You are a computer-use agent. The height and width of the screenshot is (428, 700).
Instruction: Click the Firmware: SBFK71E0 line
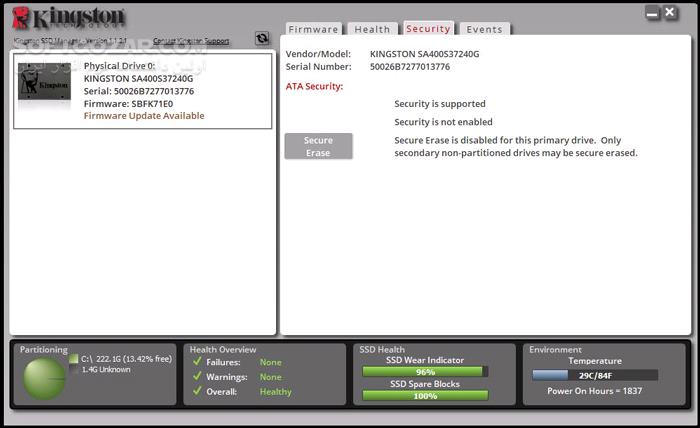[128, 104]
